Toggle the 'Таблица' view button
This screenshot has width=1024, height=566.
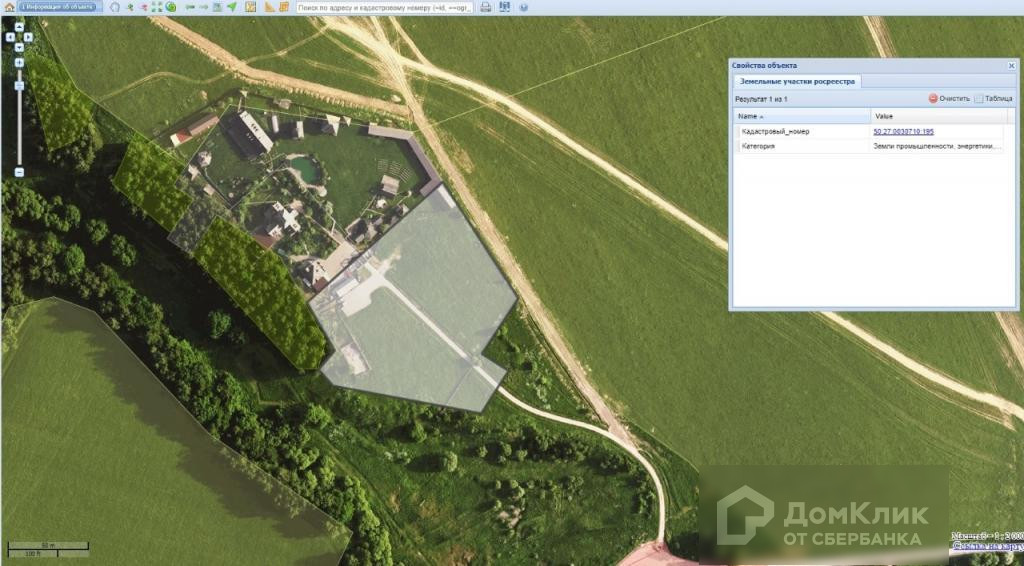993,99
